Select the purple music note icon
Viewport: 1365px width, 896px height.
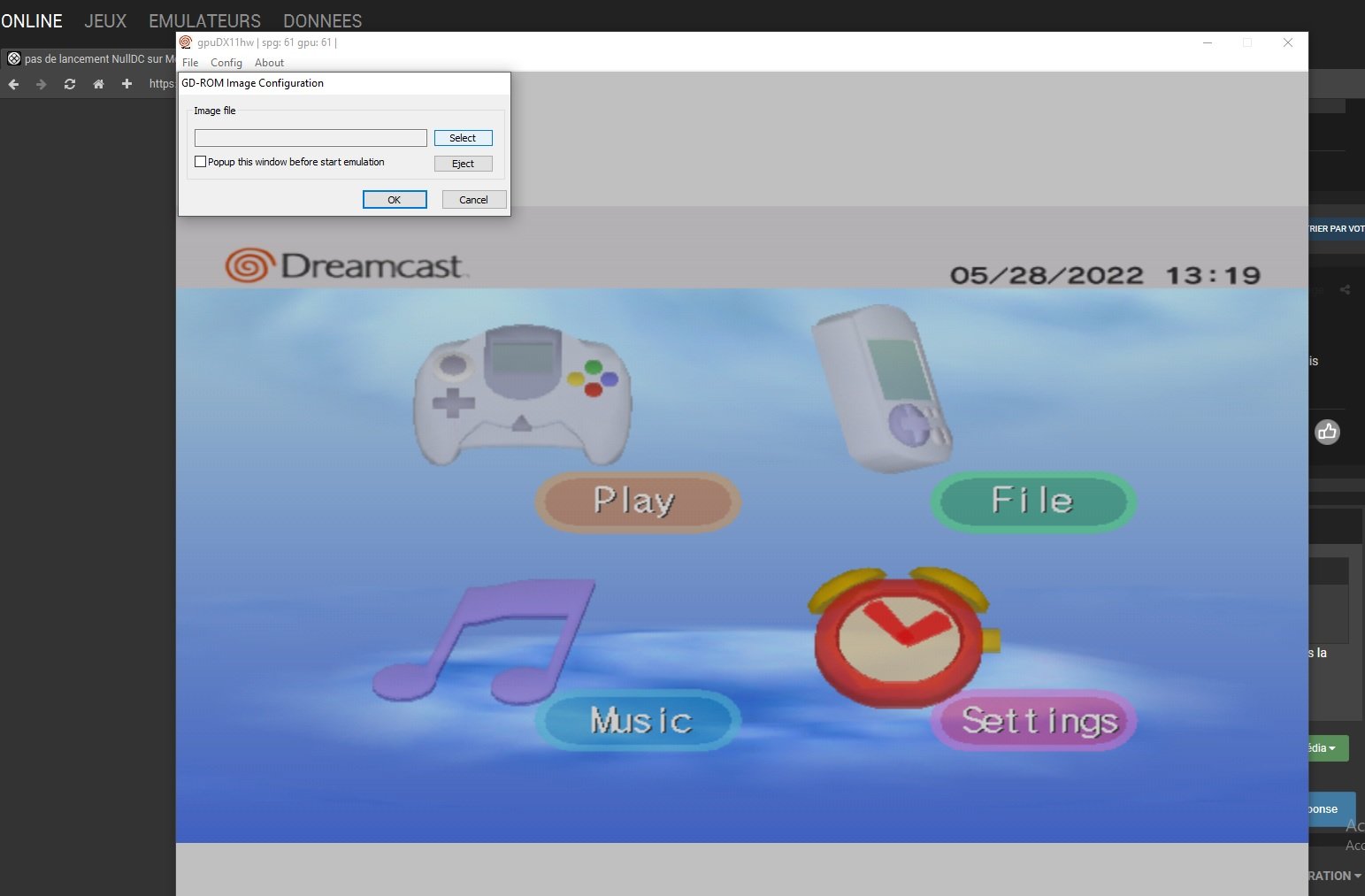click(484, 641)
